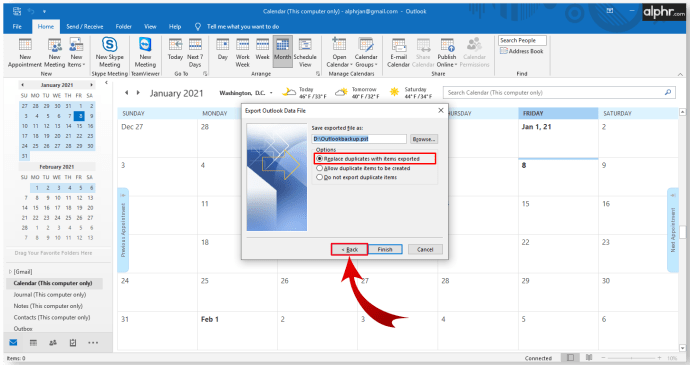
Task: Switch to the Folder ribbon tab
Action: pos(124,26)
